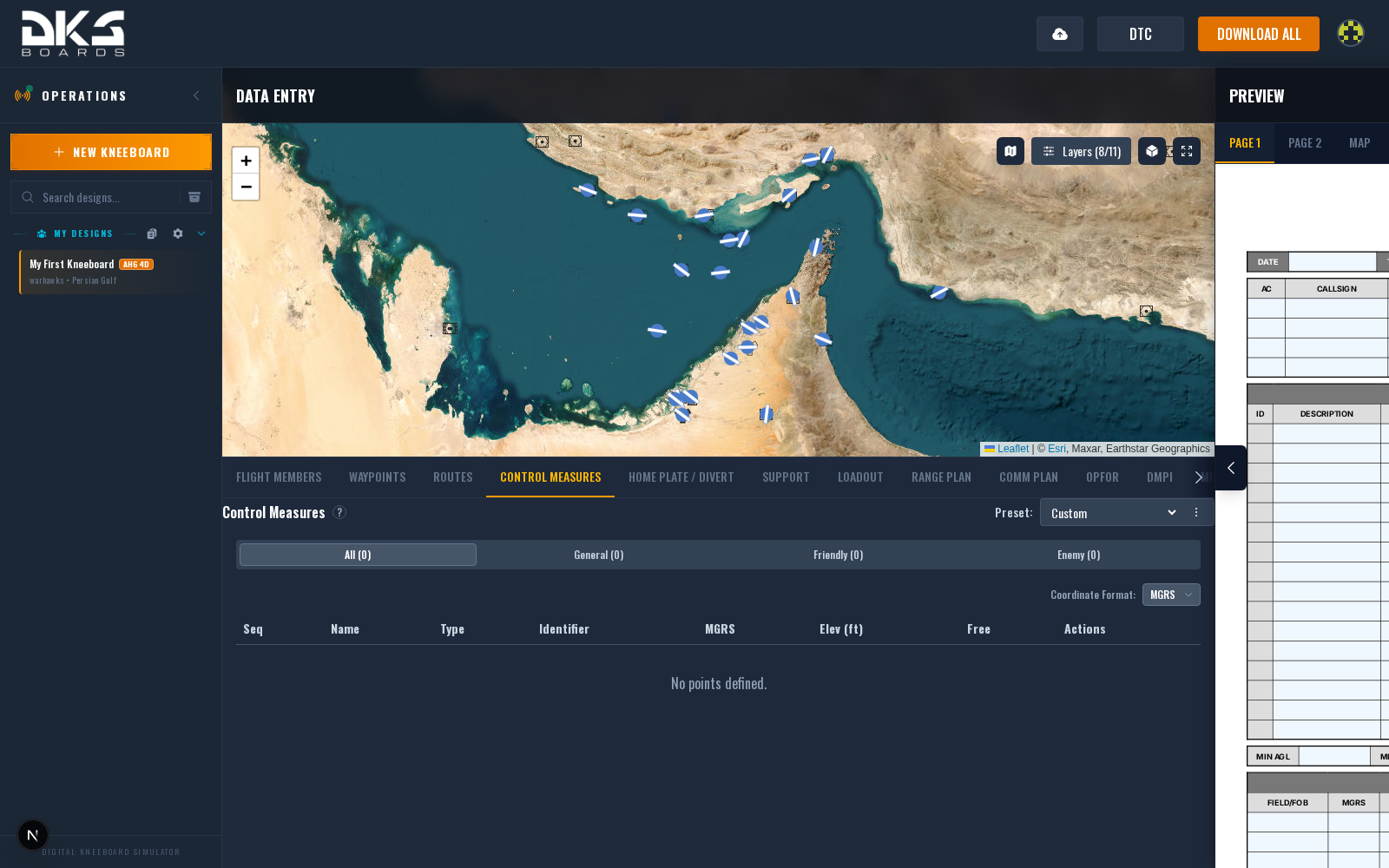
Task: Open the Coordinate Format MGRS dropdown
Action: point(1171,595)
